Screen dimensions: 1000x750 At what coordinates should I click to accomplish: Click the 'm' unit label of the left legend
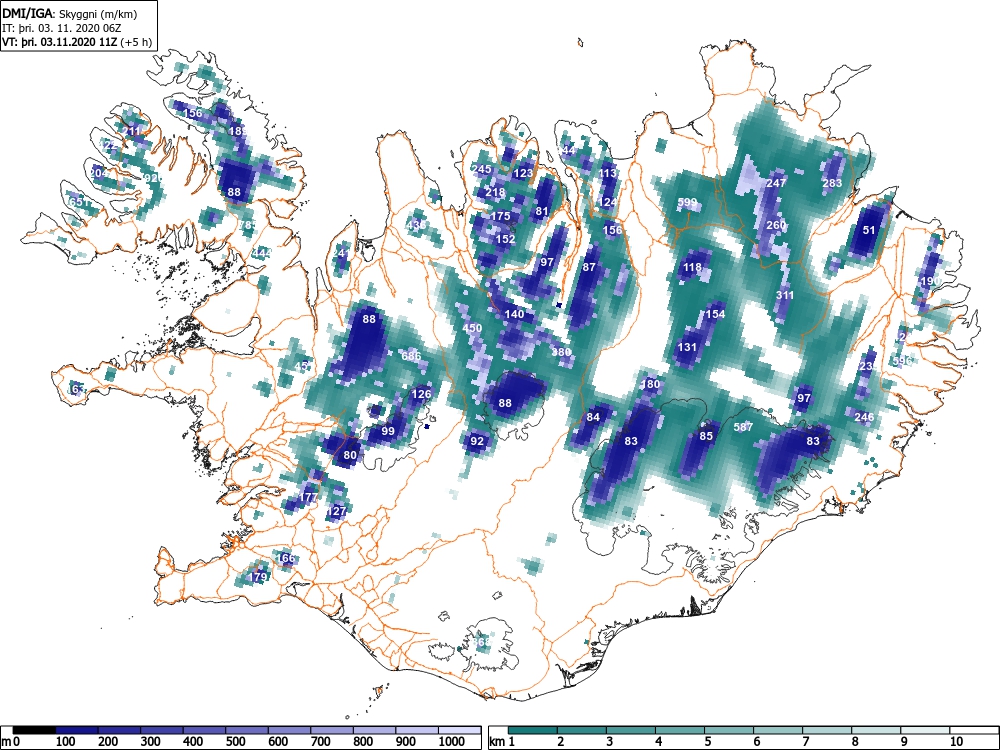coord(6,742)
